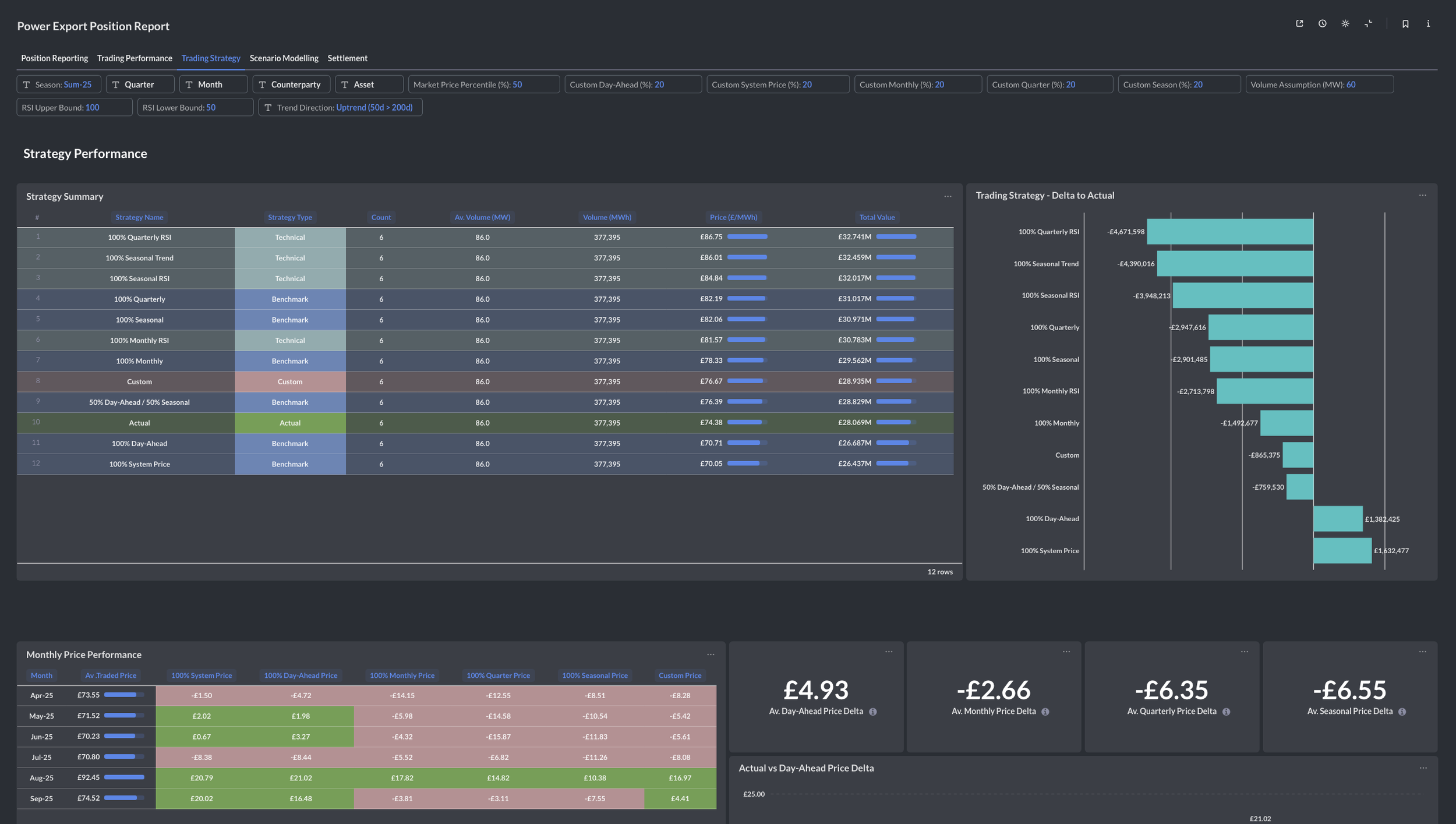
Task: Open Strategy Summary card ellipsis menu
Action: pyautogui.click(x=948, y=196)
